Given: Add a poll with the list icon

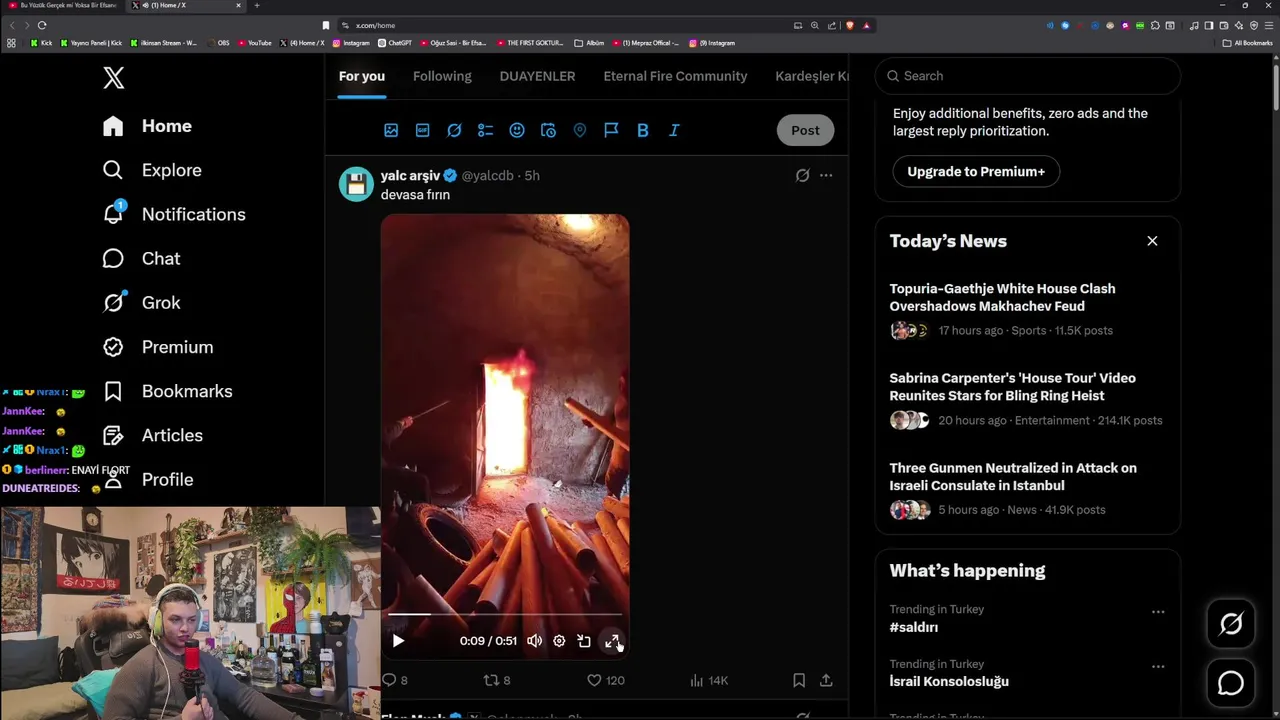Looking at the screenshot, I should pyautogui.click(x=485, y=130).
